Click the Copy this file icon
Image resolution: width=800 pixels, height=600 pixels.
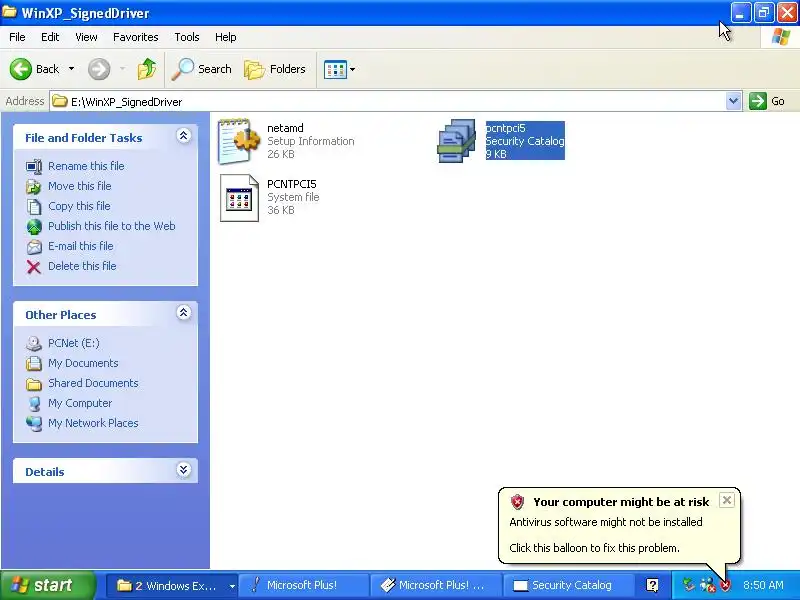pyautogui.click(x=34, y=207)
